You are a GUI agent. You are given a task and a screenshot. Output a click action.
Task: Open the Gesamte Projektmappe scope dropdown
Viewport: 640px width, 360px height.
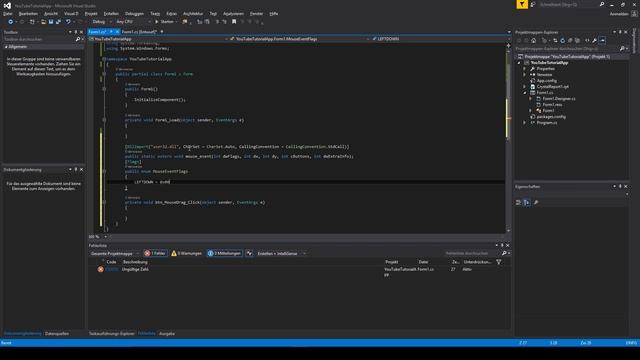(115, 253)
